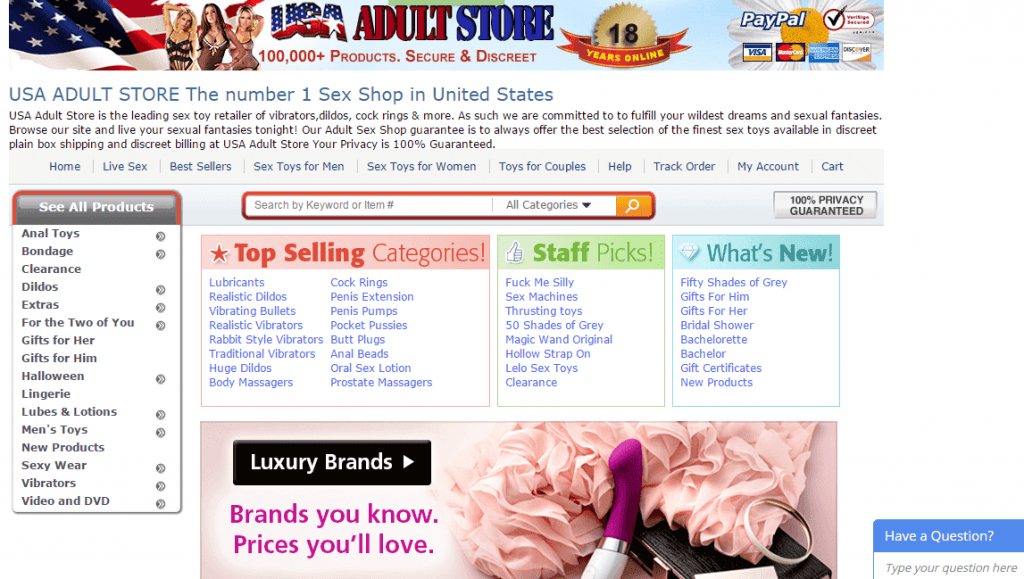Screen dimensions: 1024x579
Task: Click the Search by Keyword input field
Action: (x=370, y=205)
